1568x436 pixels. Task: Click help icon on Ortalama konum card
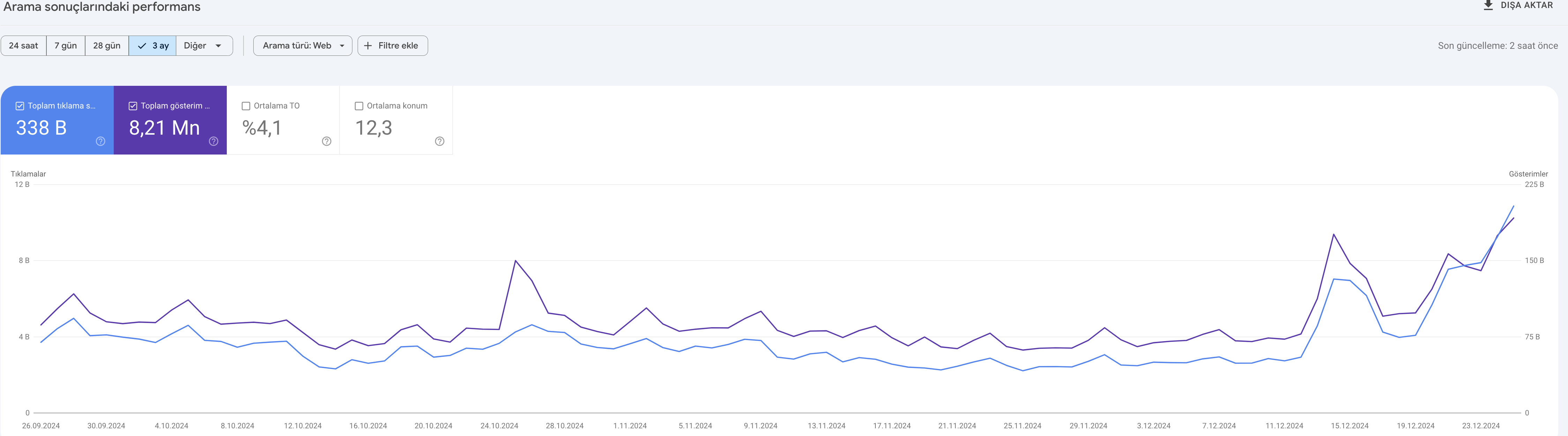(440, 141)
